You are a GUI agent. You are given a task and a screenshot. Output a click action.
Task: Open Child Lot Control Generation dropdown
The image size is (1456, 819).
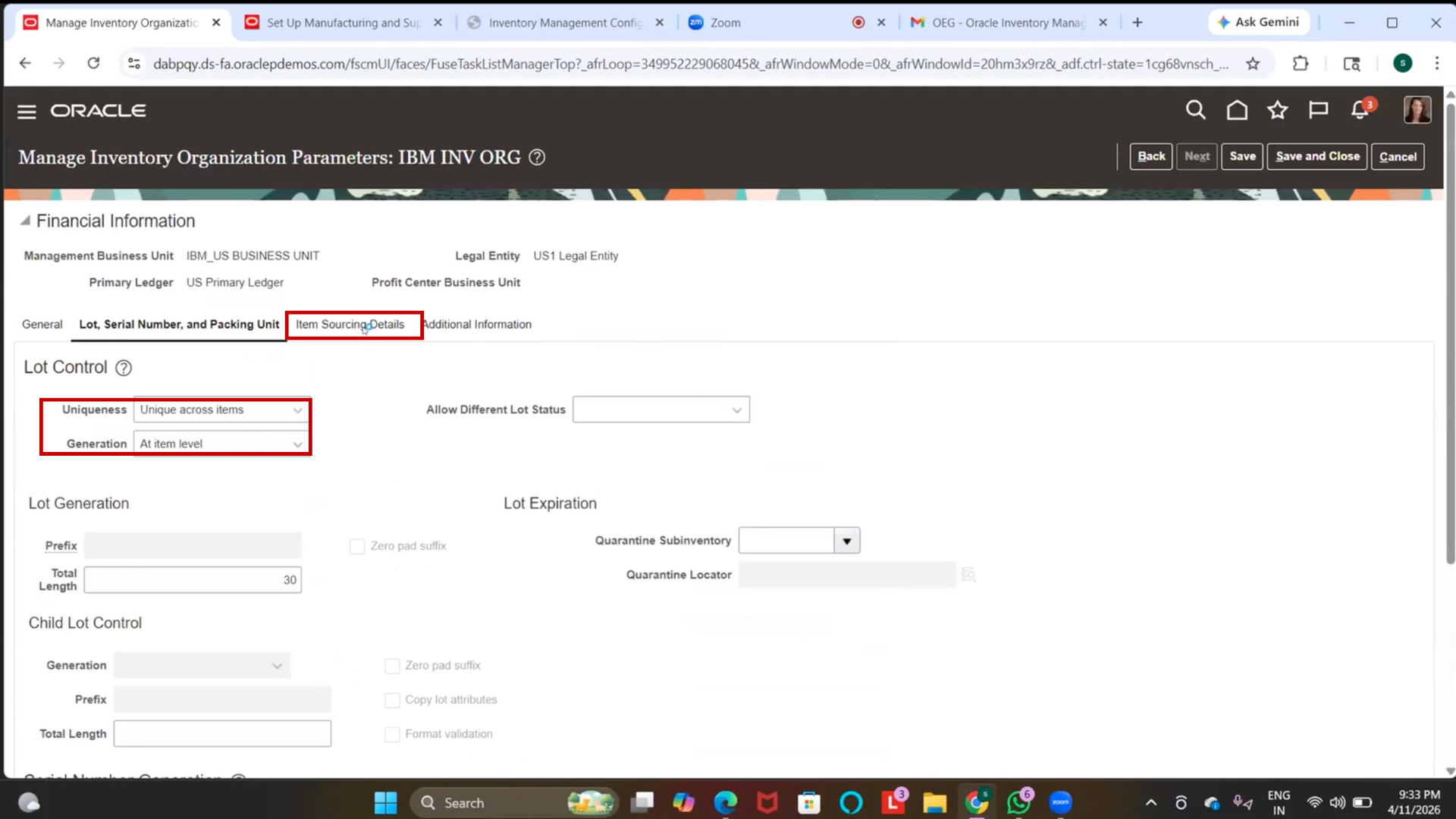click(x=202, y=665)
